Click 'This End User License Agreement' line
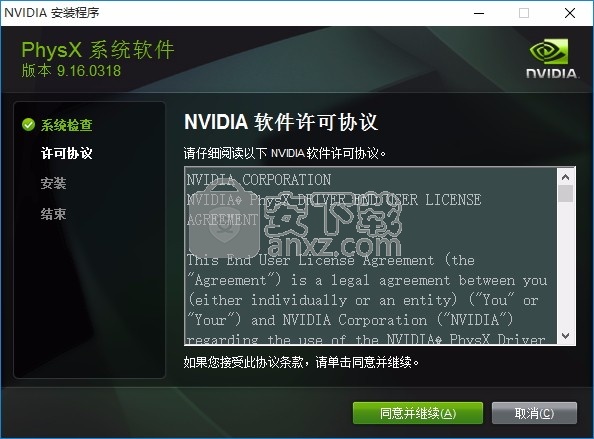The image size is (594, 439). click(x=330, y=260)
